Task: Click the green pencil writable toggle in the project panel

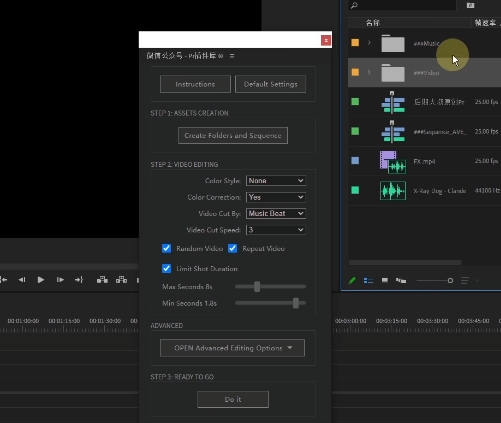Action: point(352,281)
